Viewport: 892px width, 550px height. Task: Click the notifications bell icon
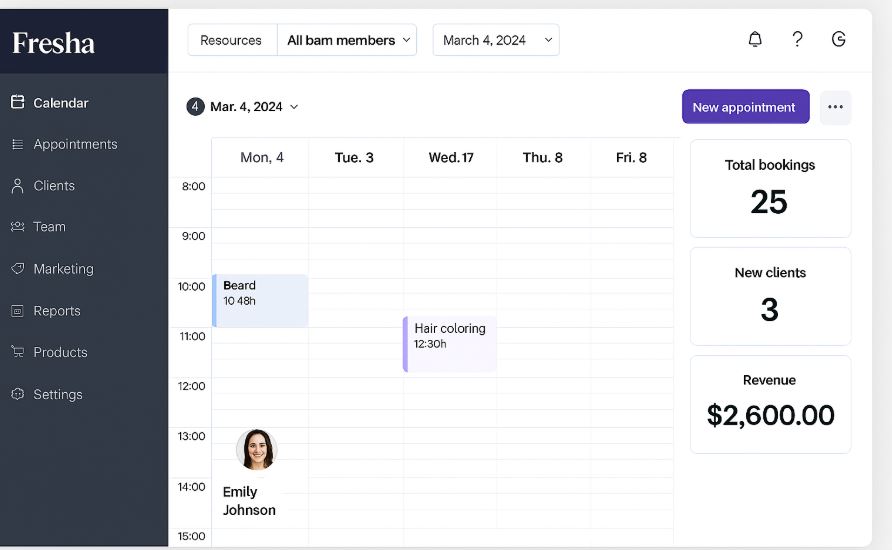(x=755, y=39)
